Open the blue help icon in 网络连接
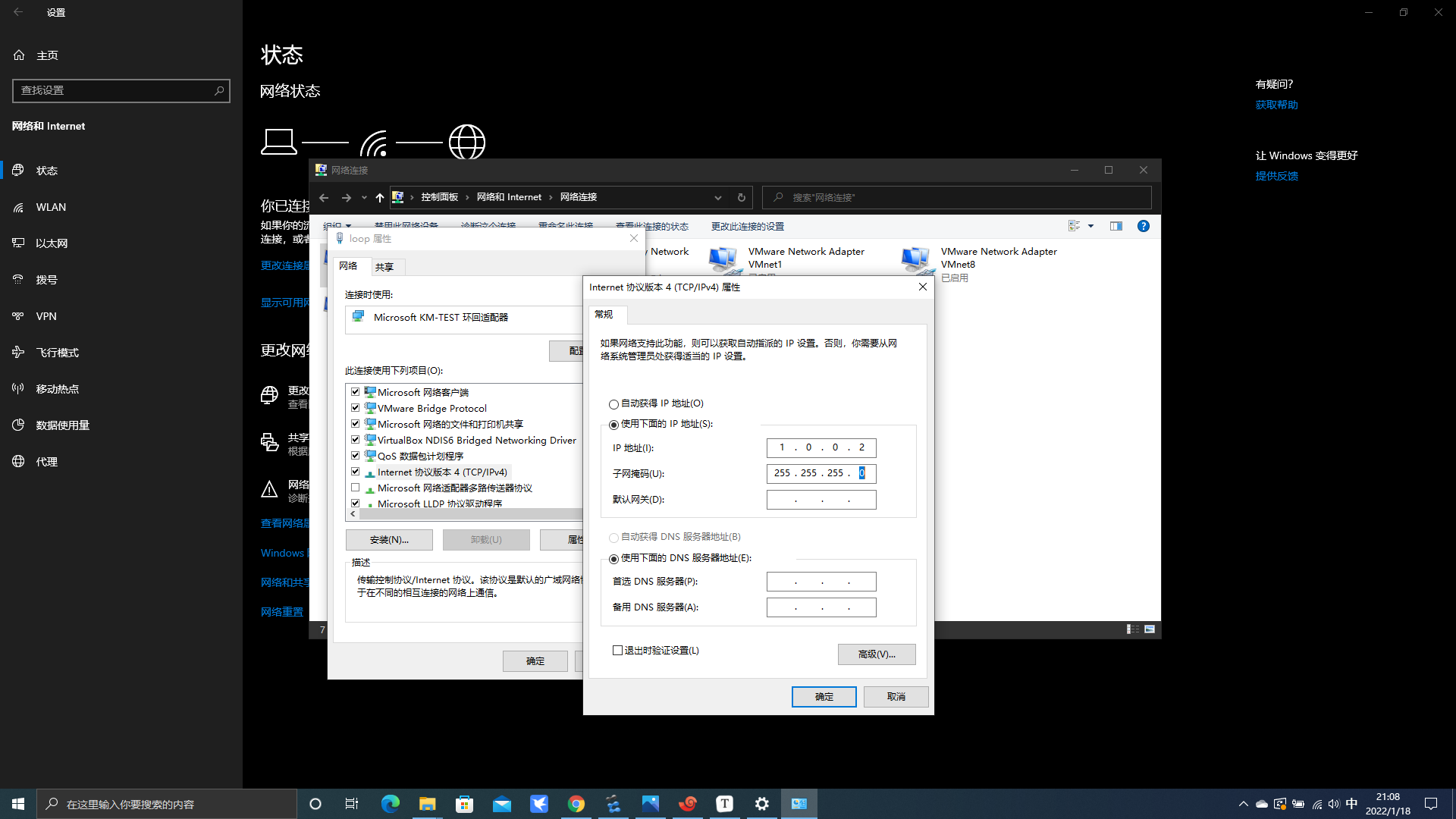This screenshot has height=819, width=1456. click(1144, 226)
